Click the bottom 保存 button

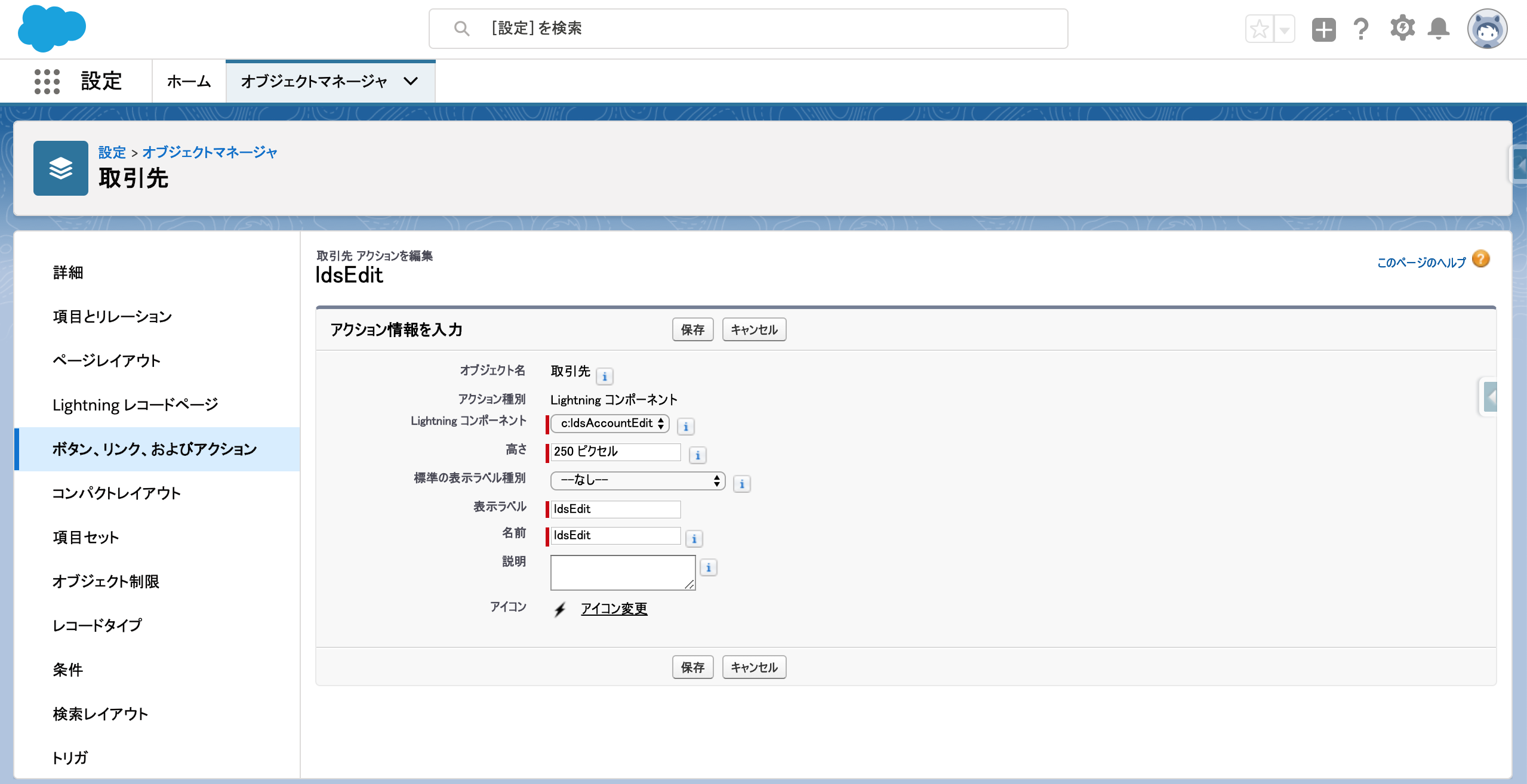coord(692,667)
